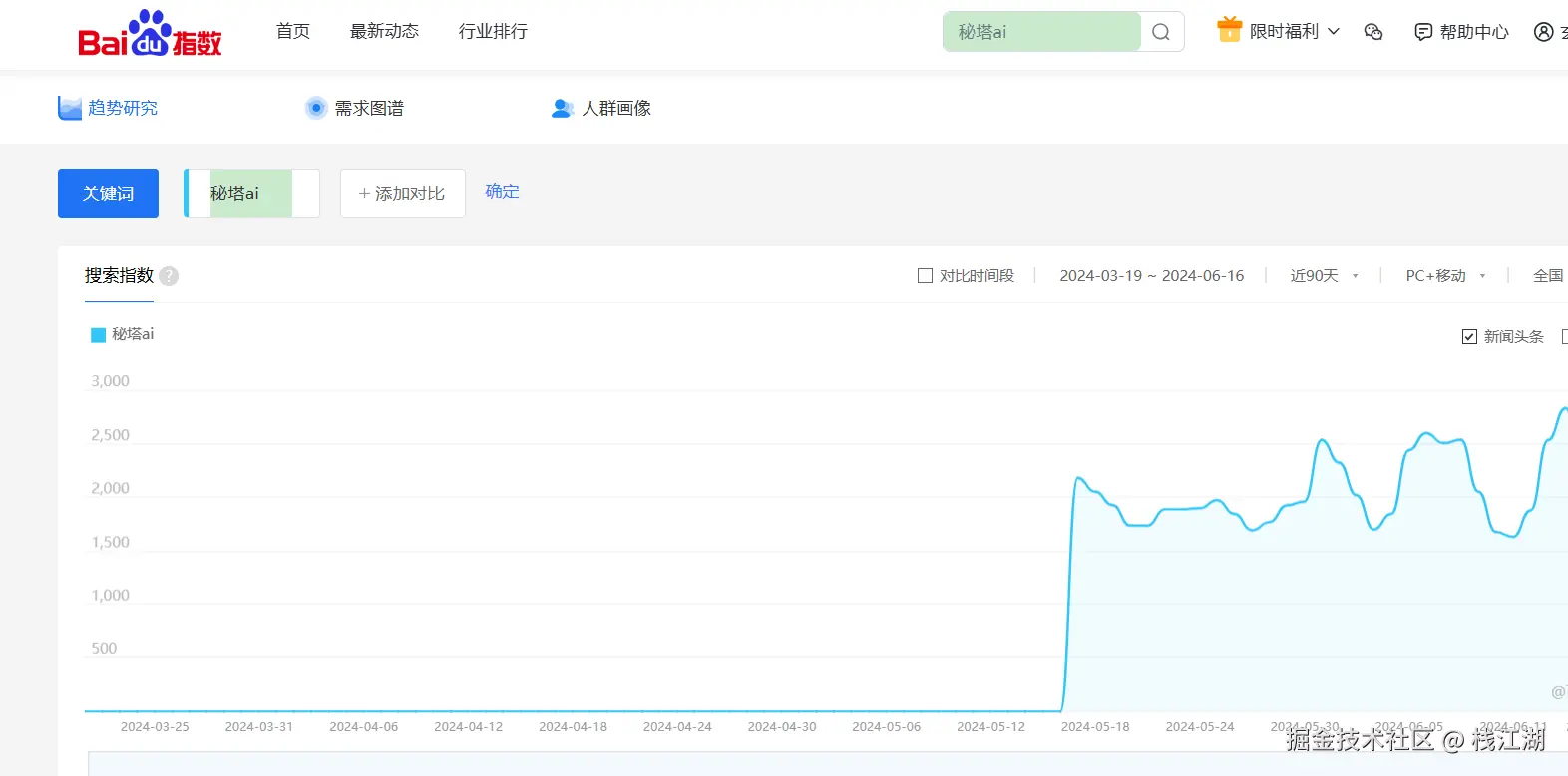Click the 秘塔ai keyword input field

tap(251, 194)
